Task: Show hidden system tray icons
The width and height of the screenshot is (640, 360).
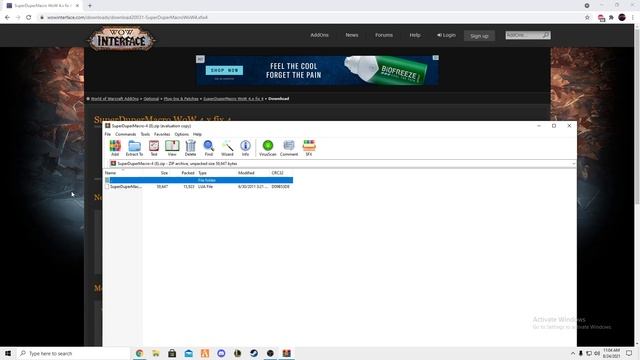Action: coord(573,353)
